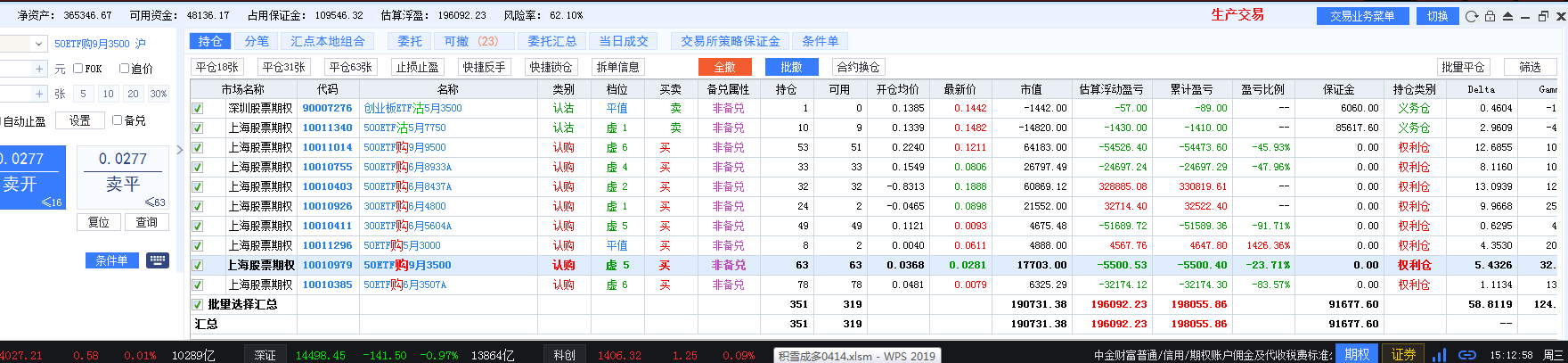Open the on-screen keyboard icon

coord(158,260)
